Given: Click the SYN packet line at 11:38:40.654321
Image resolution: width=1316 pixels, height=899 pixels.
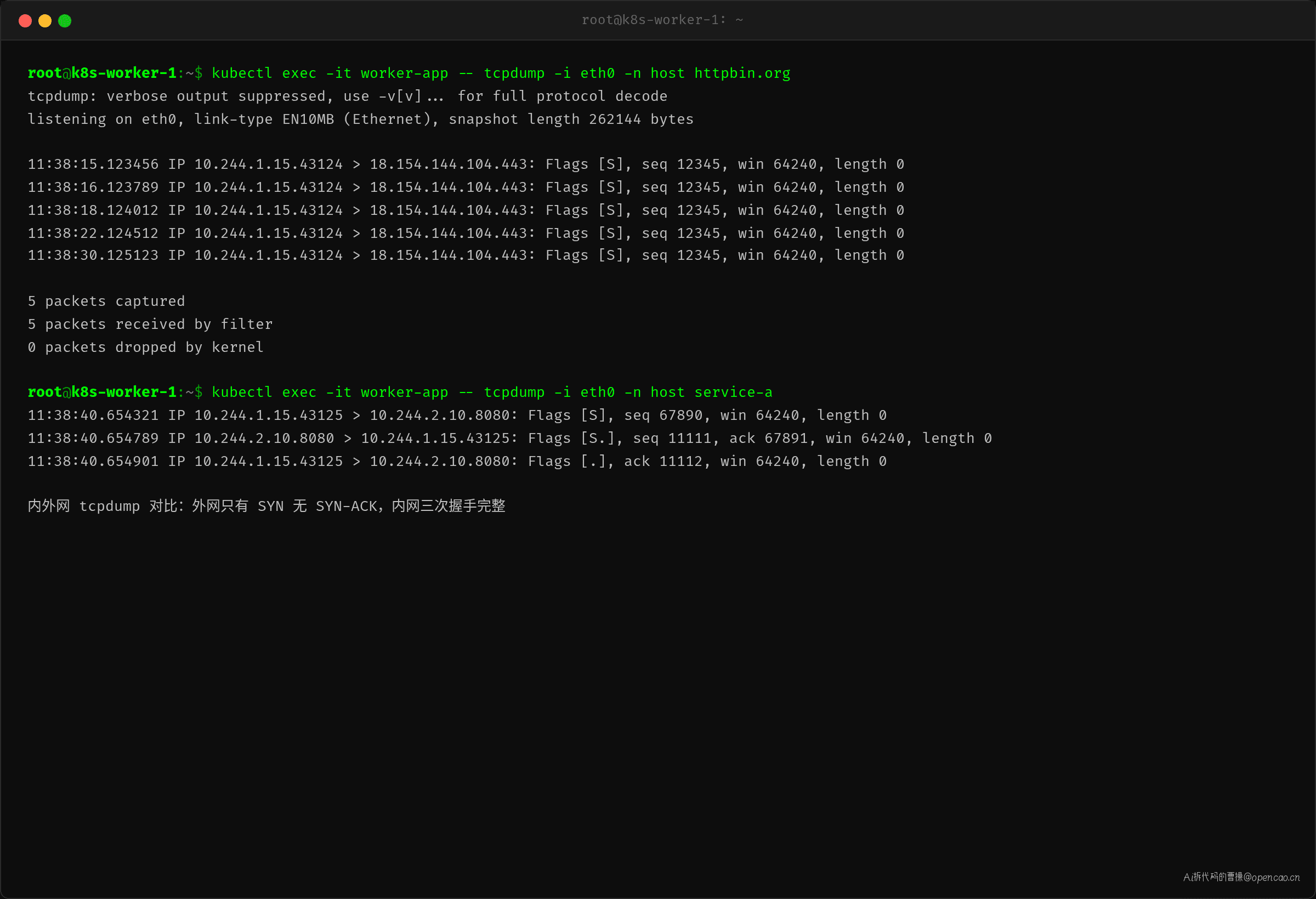Looking at the screenshot, I should (457, 415).
